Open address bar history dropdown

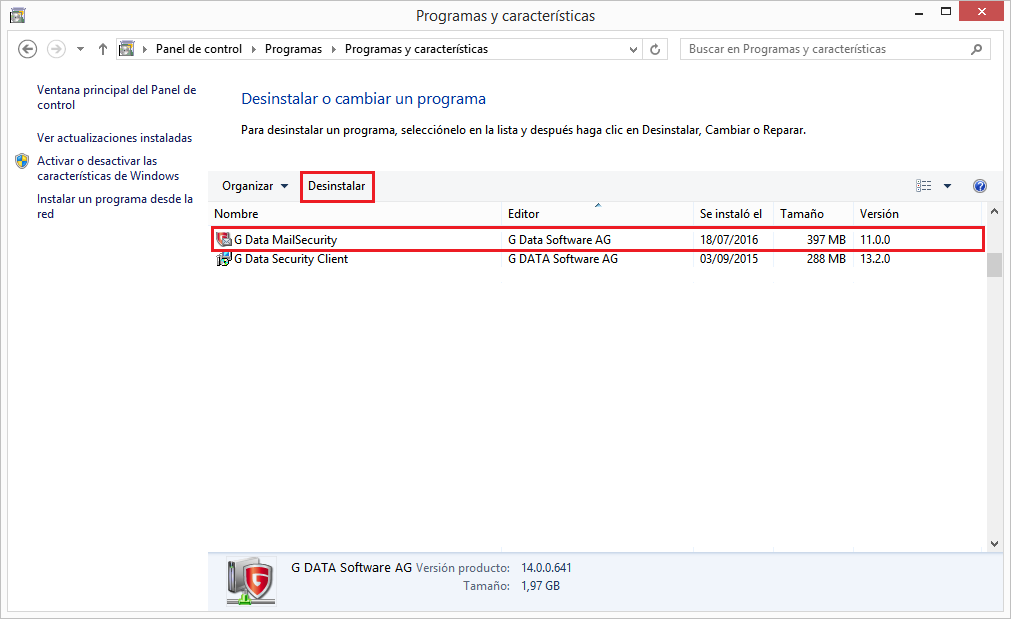point(633,49)
